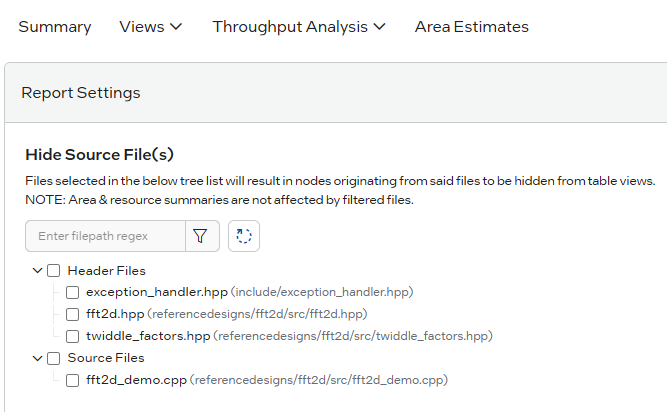Click the filepath regex input field
Screen dimensions: 667x412
point(105,236)
